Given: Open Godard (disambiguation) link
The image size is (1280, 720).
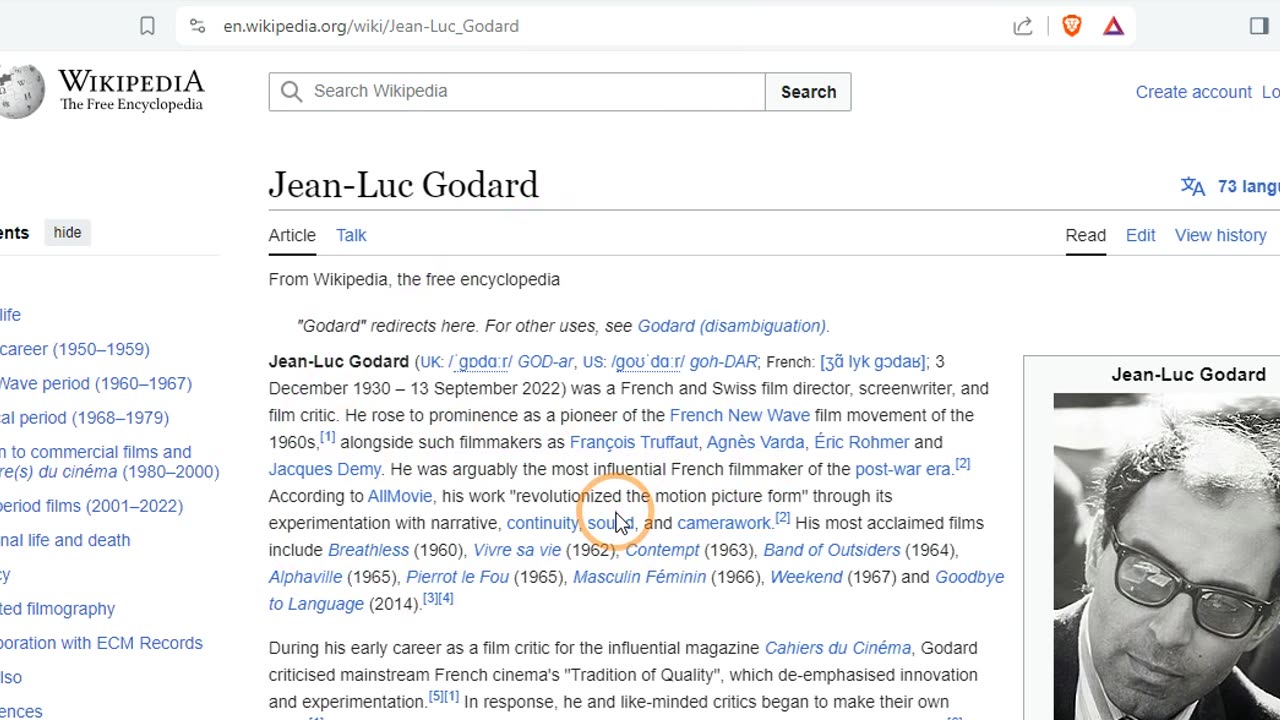Looking at the screenshot, I should point(732,326).
